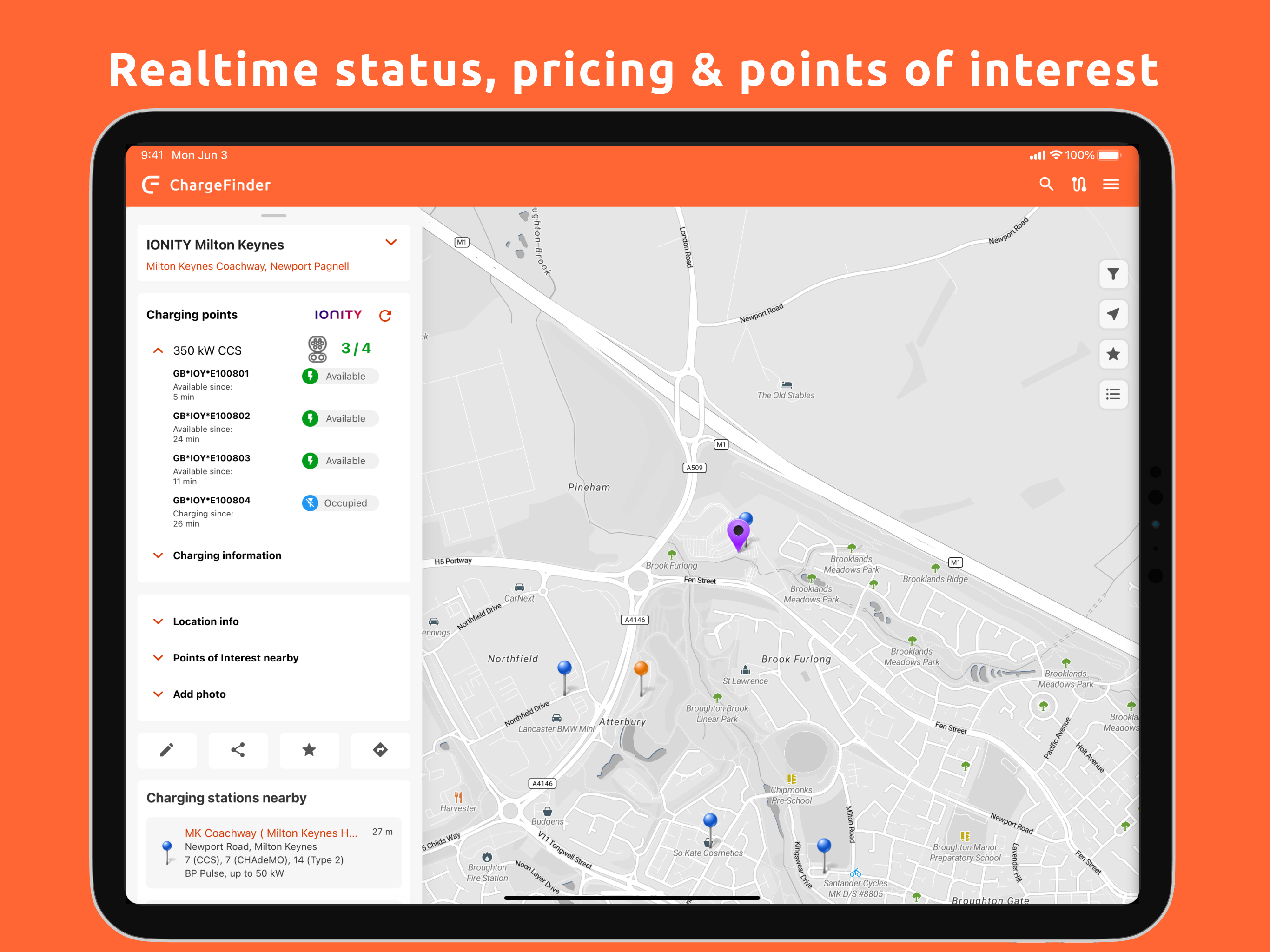
Task: Click the CCS connector type icon
Action: coord(317,349)
